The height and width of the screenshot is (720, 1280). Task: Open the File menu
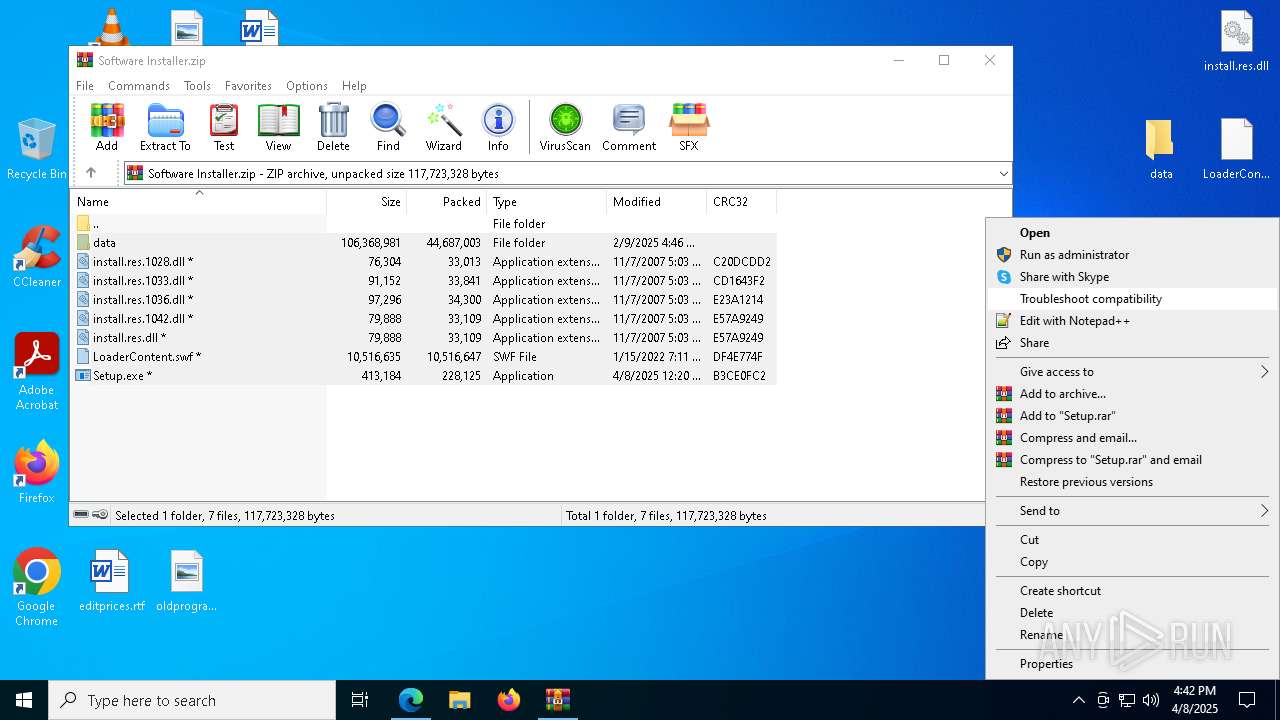coord(85,86)
